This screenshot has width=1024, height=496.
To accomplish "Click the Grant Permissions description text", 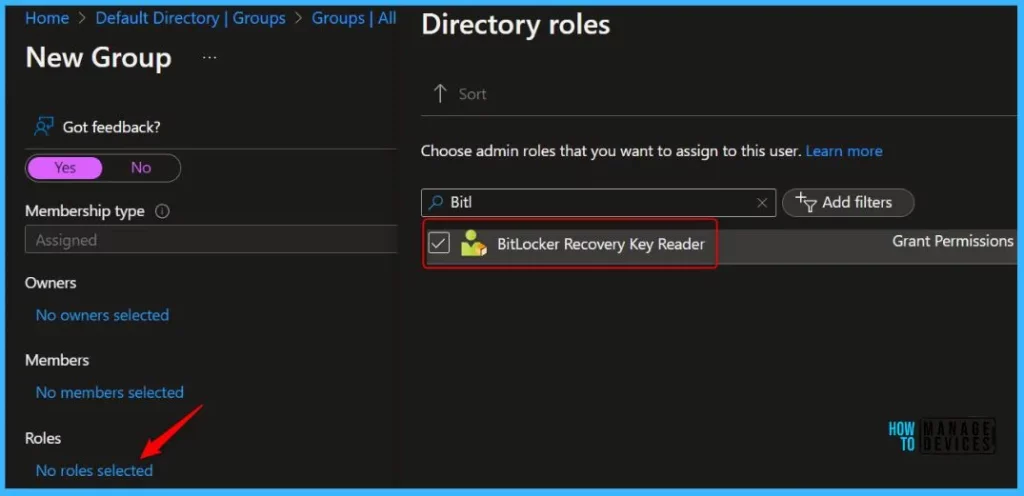I will (953, 241).
